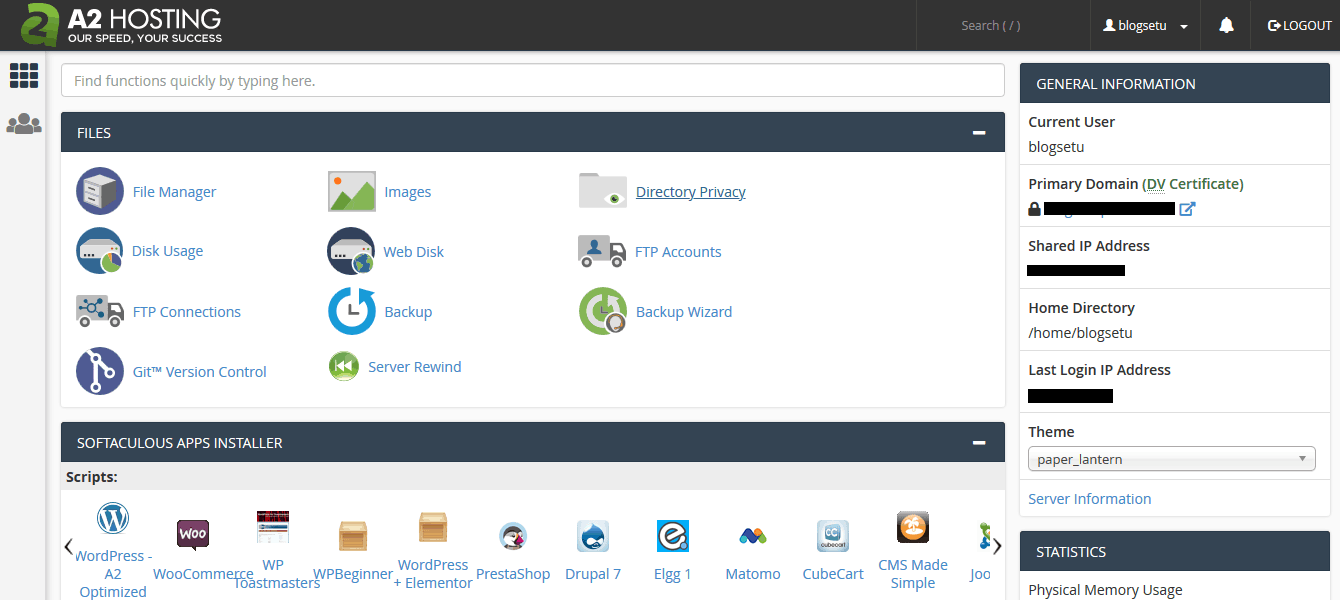The image size is (1340, 600).
Task: Select the WordPress A2 Optimized icon
Action: pos(113,519)
